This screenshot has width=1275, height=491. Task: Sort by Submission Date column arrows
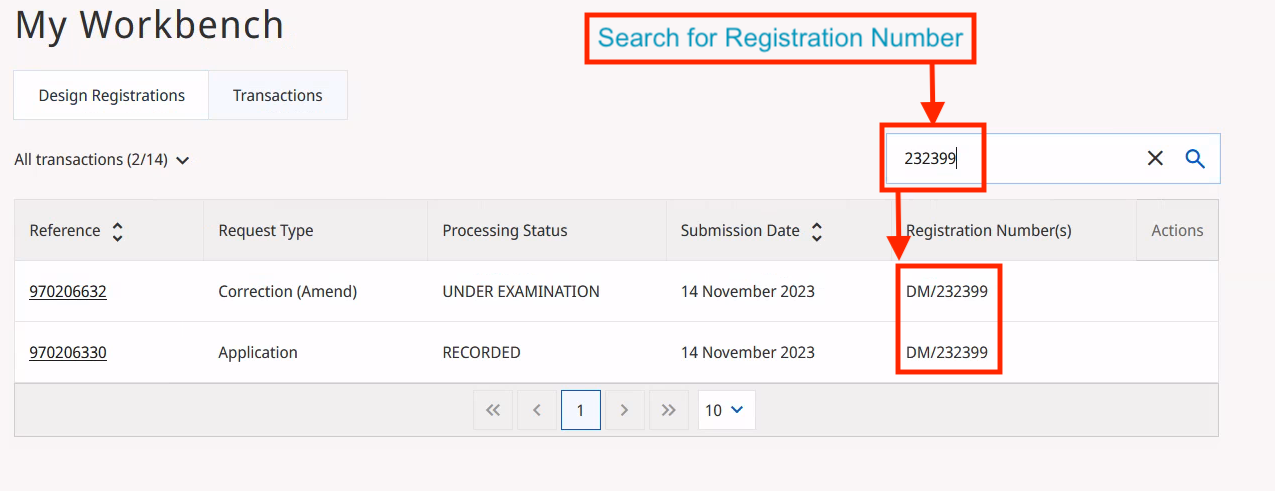pos(817,231)
